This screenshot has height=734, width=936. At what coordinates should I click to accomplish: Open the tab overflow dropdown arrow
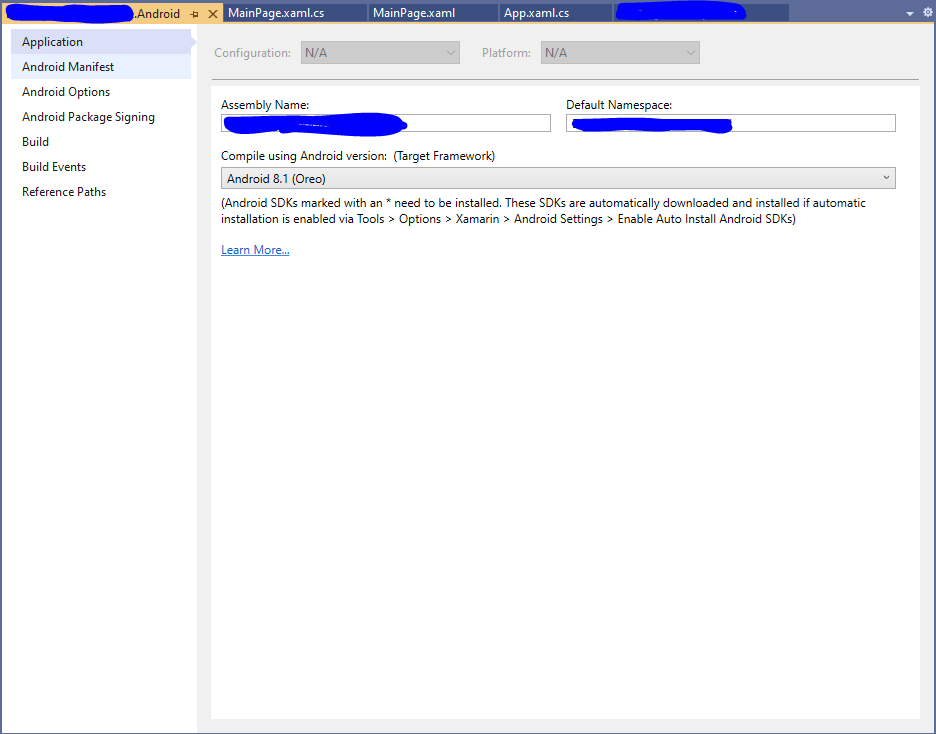point(909,13)
